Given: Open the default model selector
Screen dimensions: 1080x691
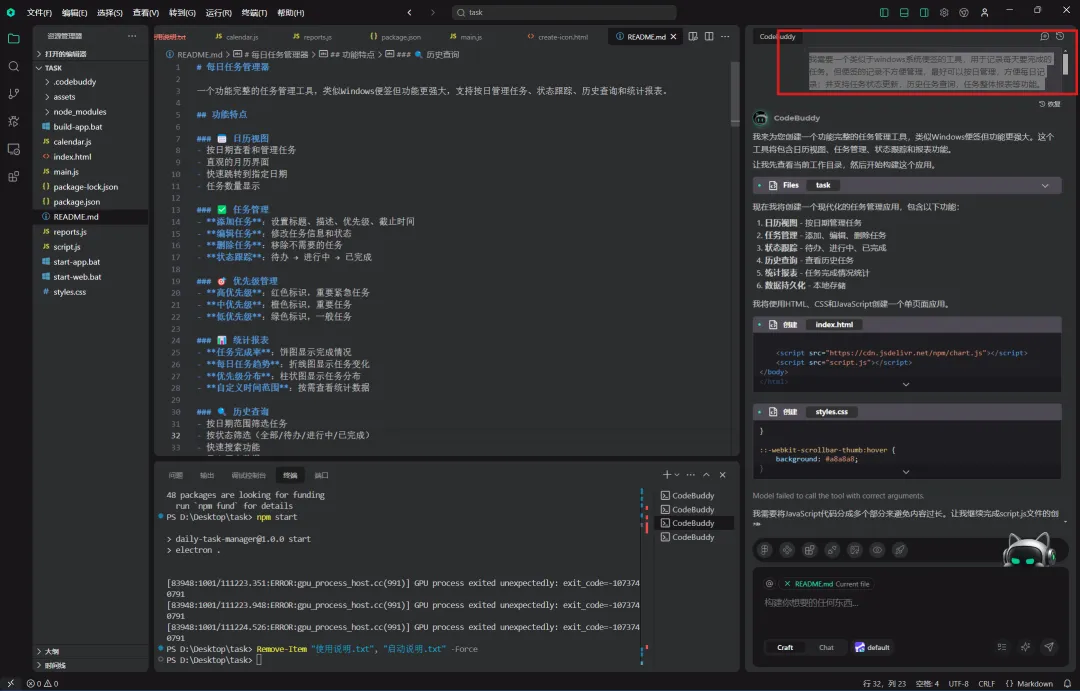Looking at the screenshot, I should click(873, 648).
